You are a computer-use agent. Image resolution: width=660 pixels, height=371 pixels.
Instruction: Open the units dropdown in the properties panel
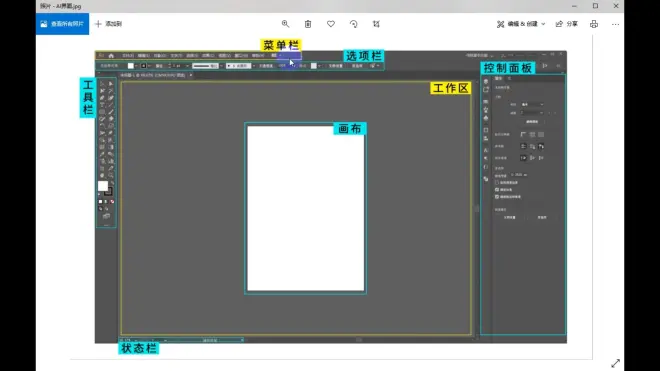(x=532, y=104)
